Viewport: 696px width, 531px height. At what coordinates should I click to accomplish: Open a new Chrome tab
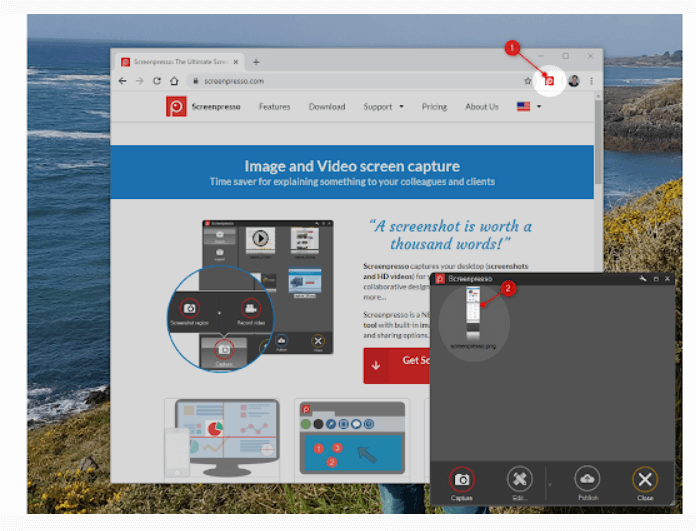click(x=256, y=62)
